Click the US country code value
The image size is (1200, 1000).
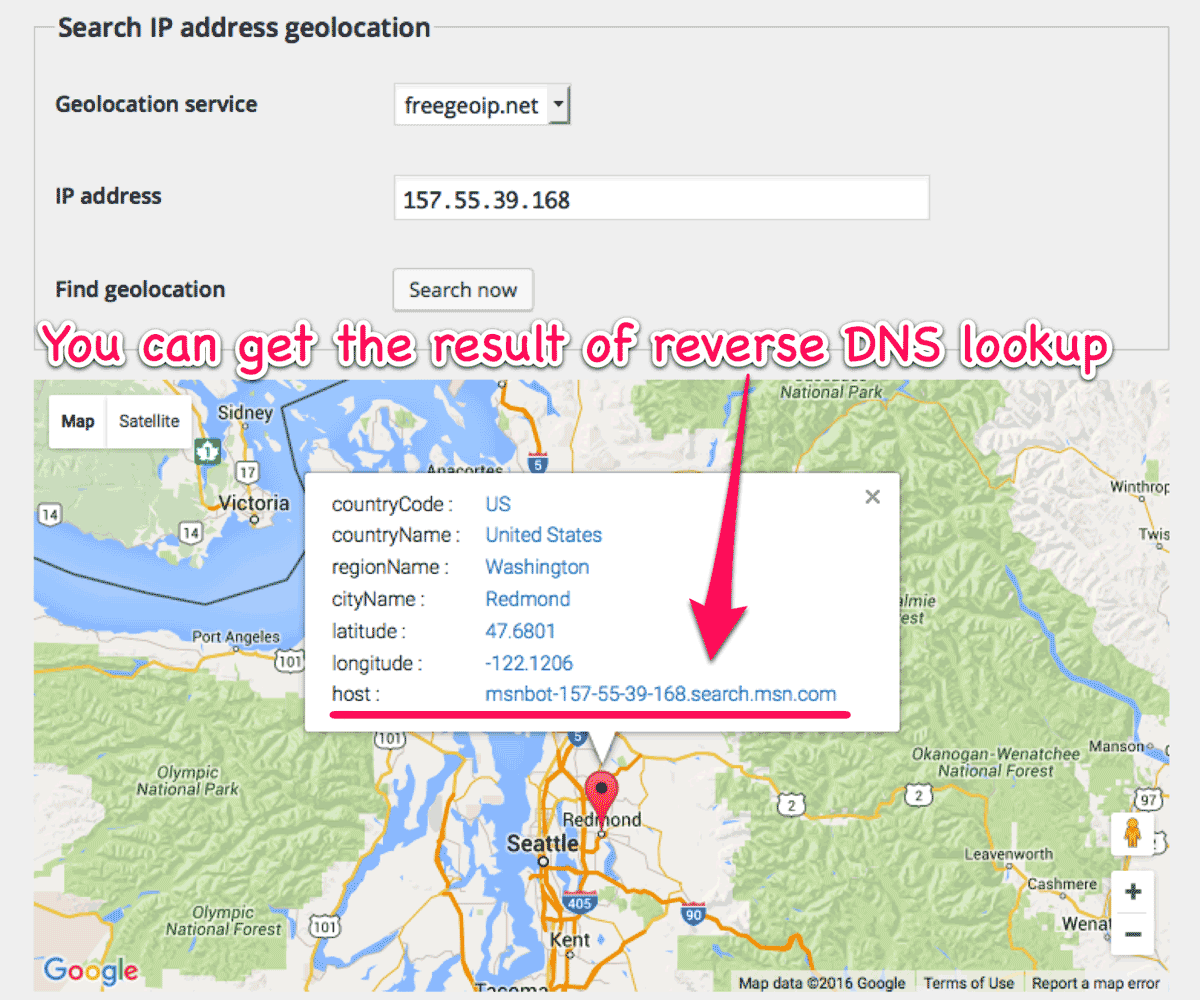(x=498, y=503)
